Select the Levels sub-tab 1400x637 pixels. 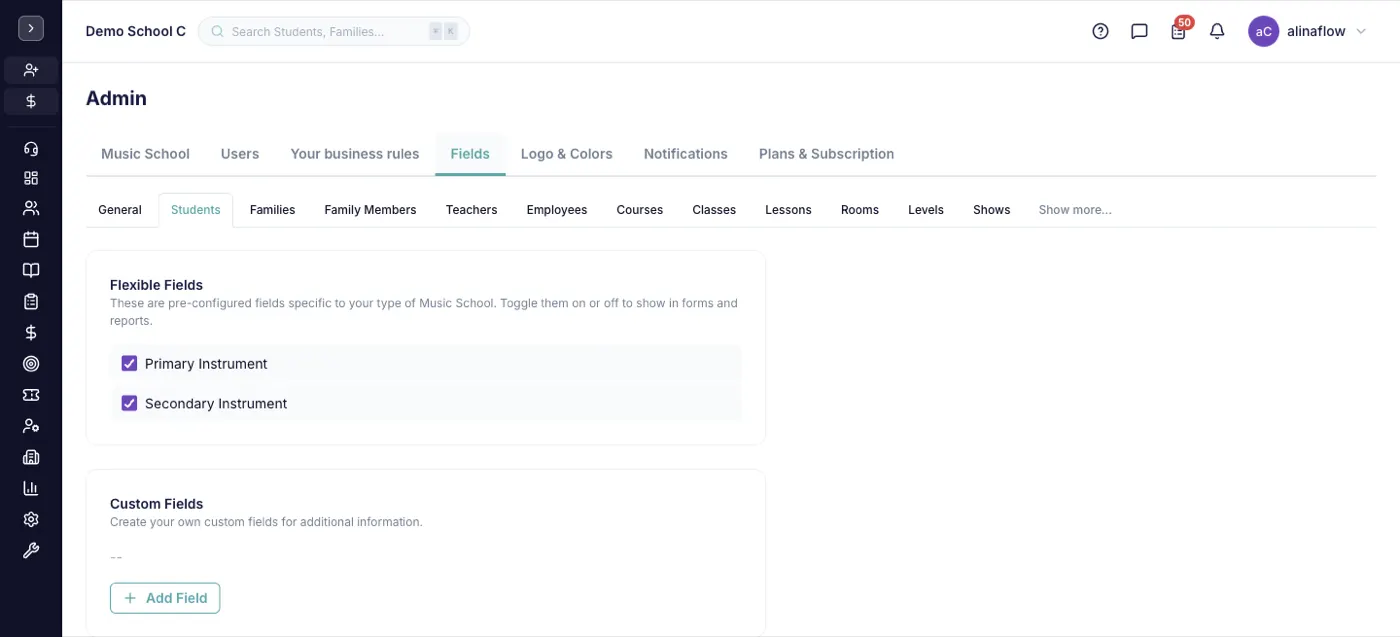pos(926,210)
